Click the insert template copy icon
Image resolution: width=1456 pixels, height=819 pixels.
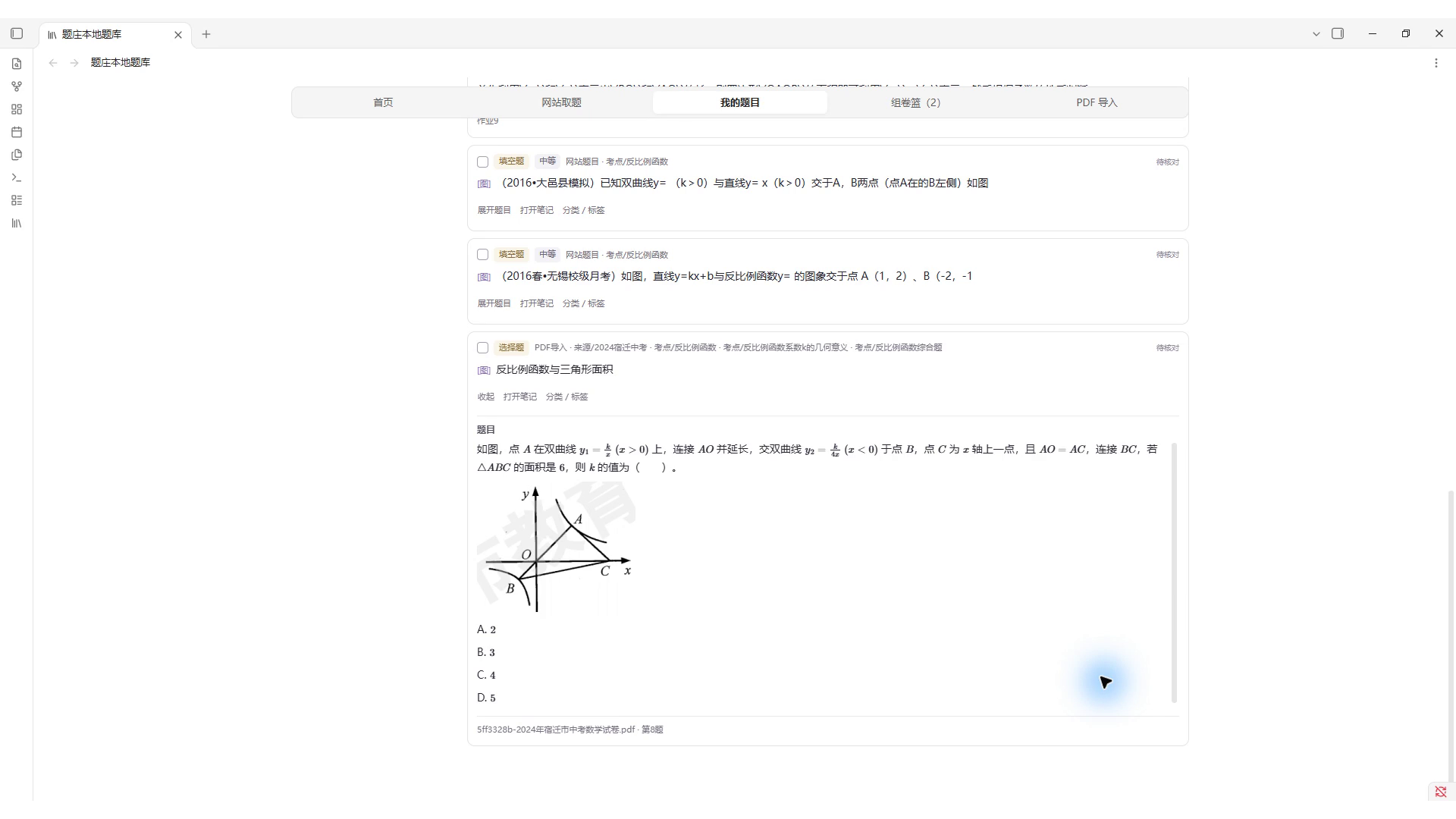[17, 155]
